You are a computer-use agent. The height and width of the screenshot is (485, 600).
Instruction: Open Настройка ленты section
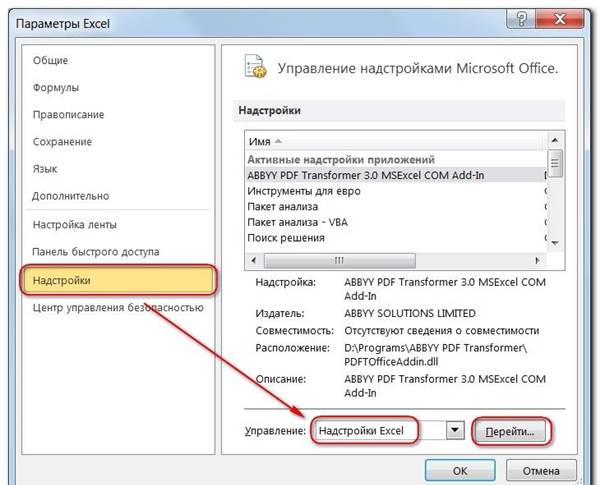(x=75, y=225)
